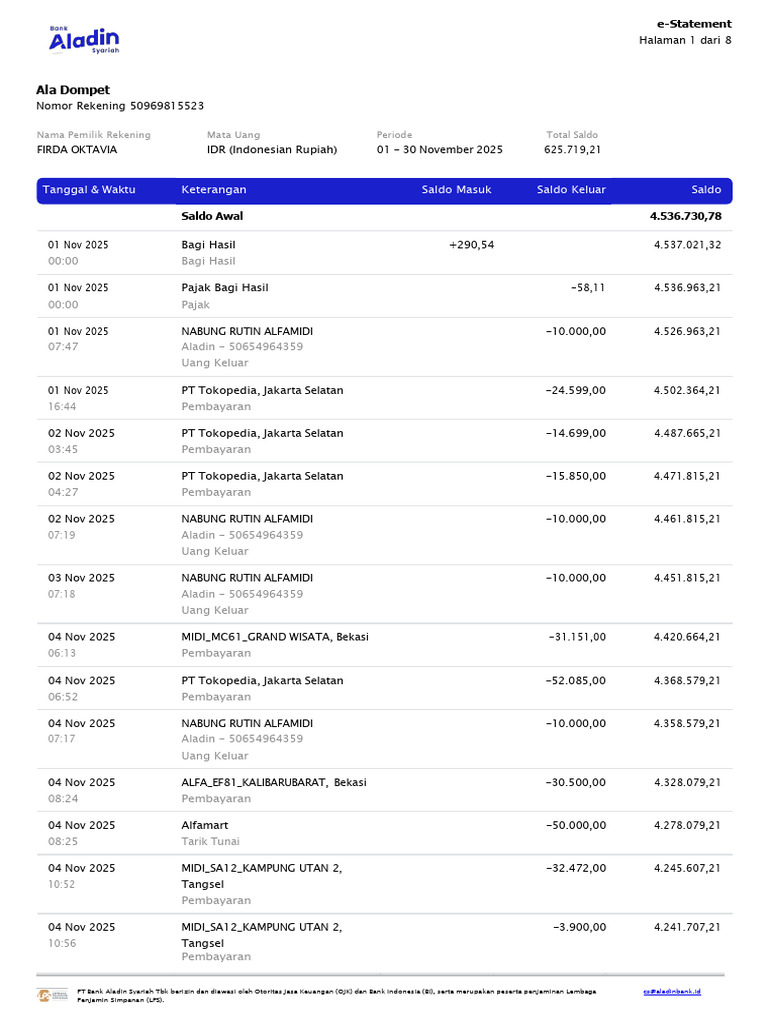Viewport: 768px width, 1024px height.
Task: Click the 'Mata Uang' label
Action: (233, 135)
